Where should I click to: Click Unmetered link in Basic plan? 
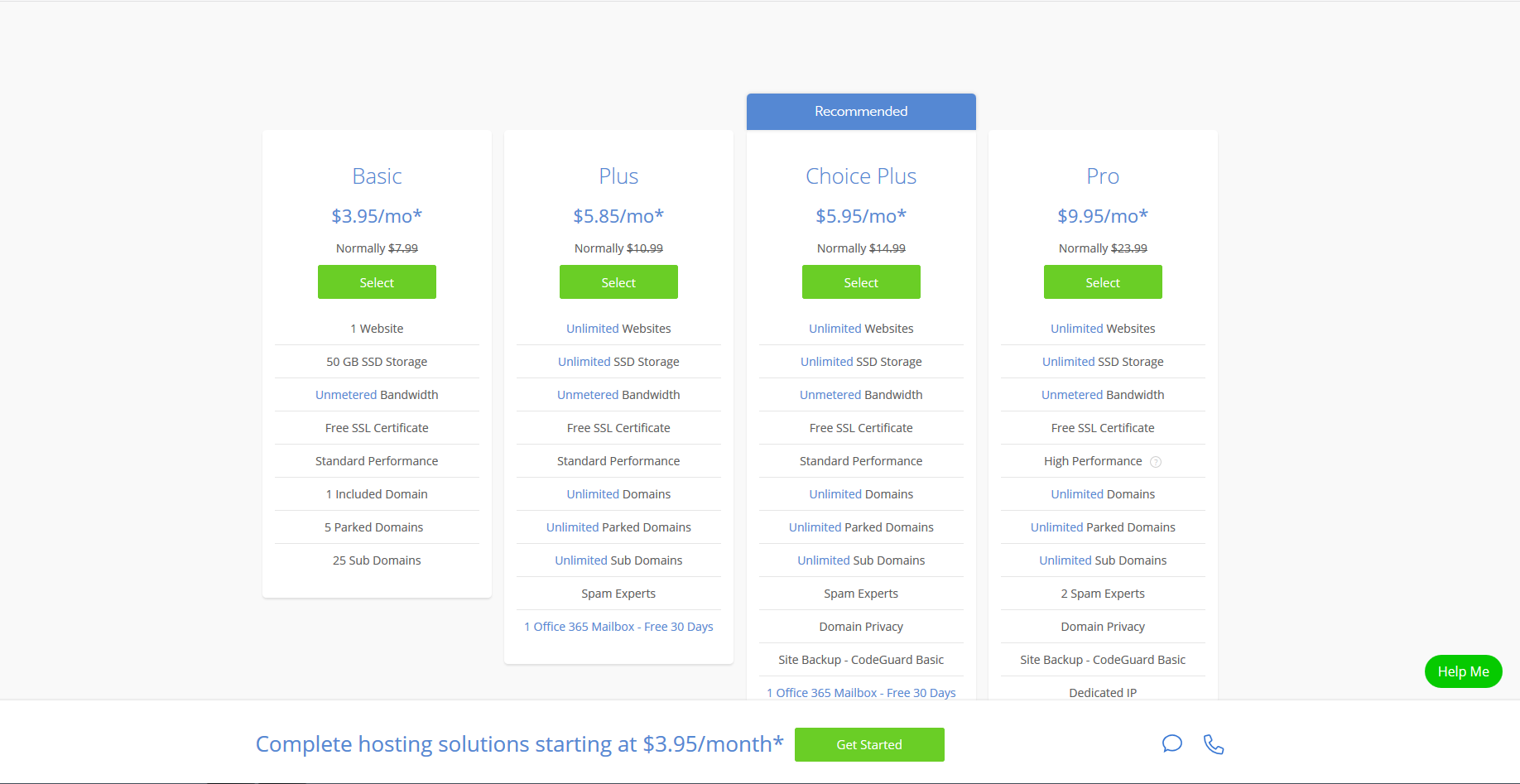[346, 395]
